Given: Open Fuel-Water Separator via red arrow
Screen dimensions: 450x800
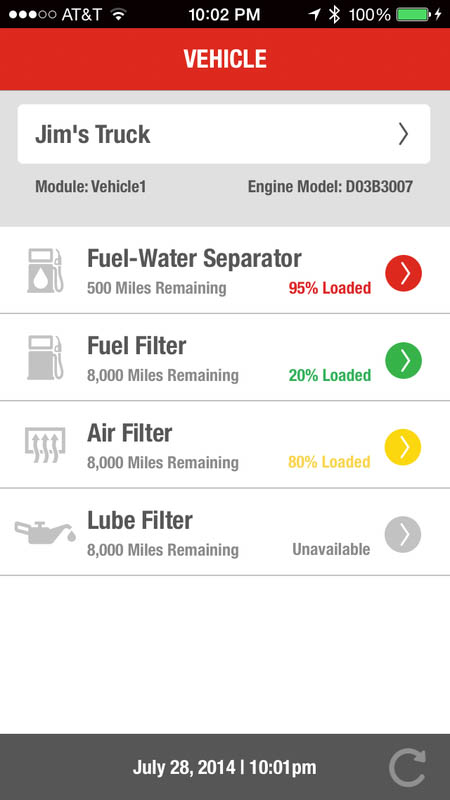Looking at the screenshot, I should point(403,273).
